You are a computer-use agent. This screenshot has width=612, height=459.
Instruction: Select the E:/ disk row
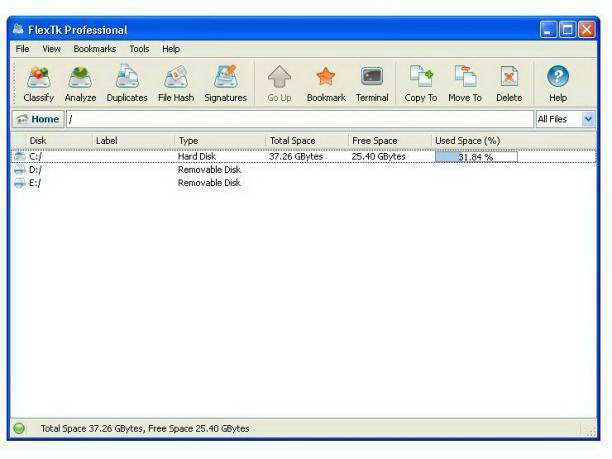point(304,183)
